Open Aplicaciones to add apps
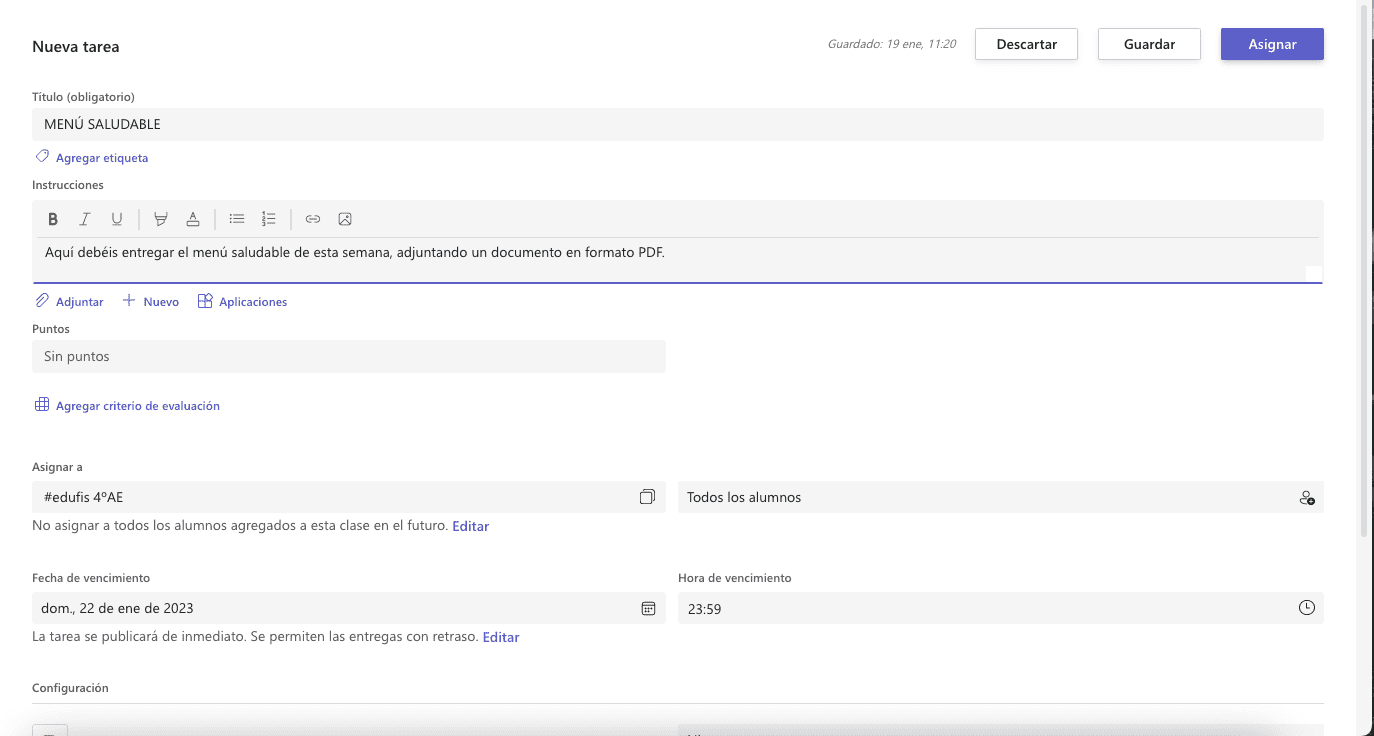 pyautogui.click(x=242, y=301)
